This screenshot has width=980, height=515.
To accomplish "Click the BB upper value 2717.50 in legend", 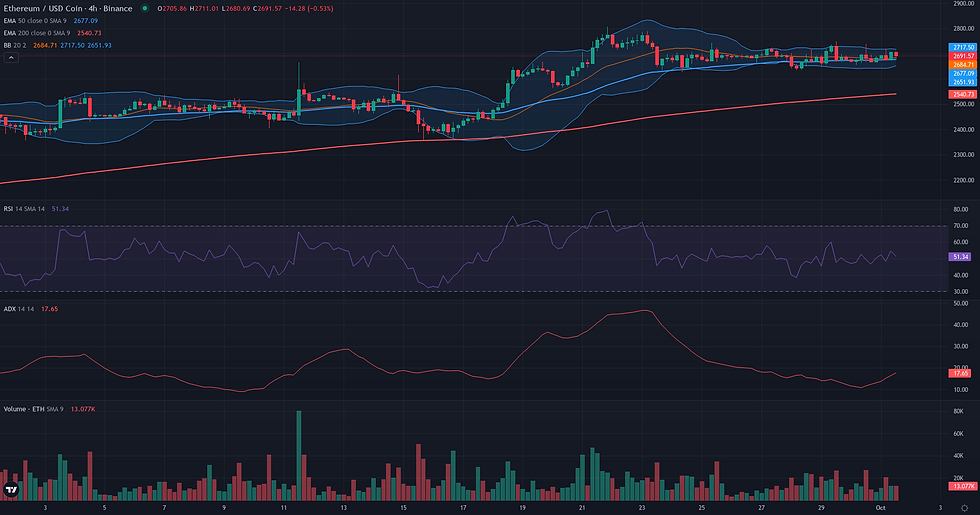I will [x=72, y=46].
